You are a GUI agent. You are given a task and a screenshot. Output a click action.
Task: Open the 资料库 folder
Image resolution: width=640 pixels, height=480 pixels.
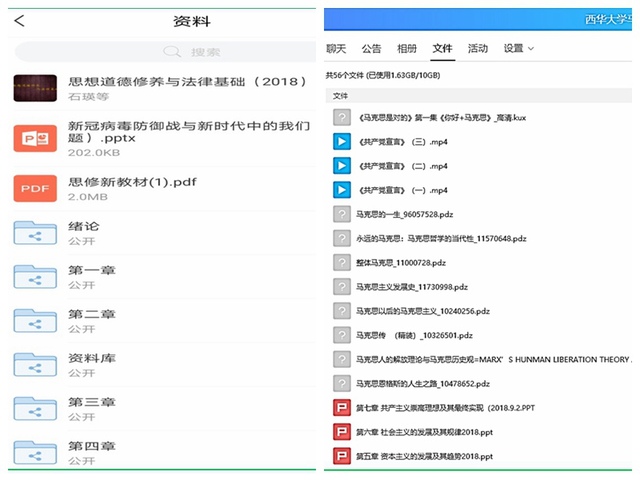coord(35,364)
